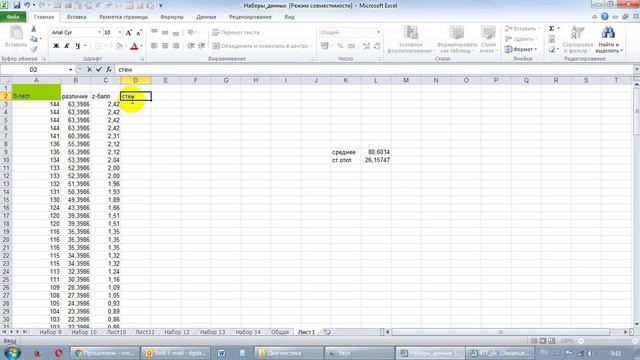Open the Формат cells dropdown
The width and height of the screenshot is (640, 360).
tap(521, 49)
